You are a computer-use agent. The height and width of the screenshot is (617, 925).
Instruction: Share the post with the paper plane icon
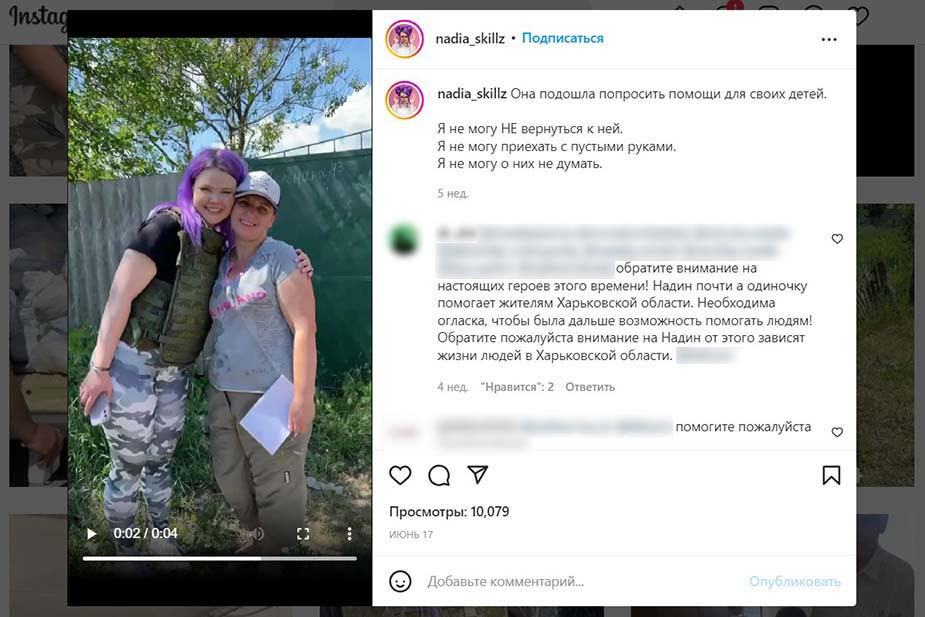point(477,474)
